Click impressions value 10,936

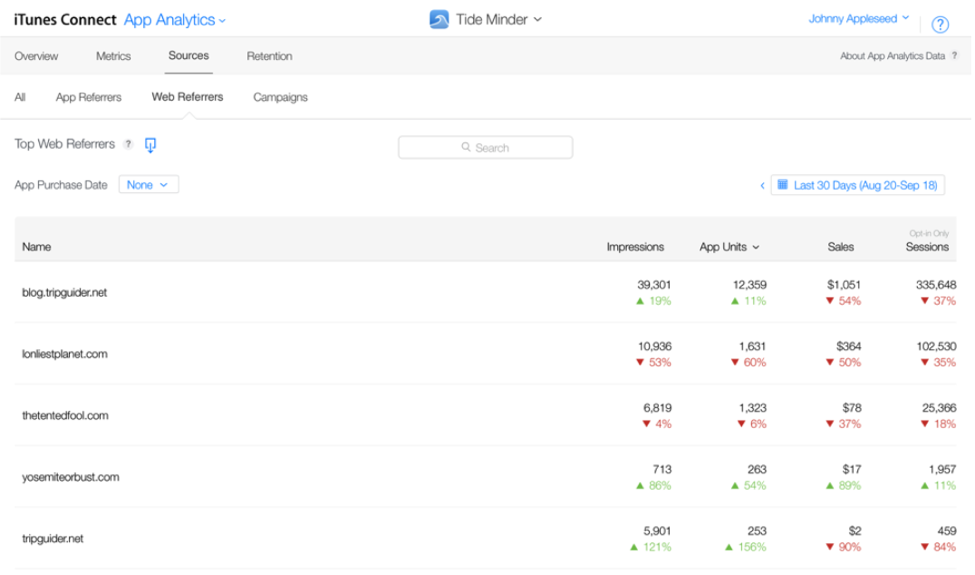pyautogui.click(x=654, y=346)
